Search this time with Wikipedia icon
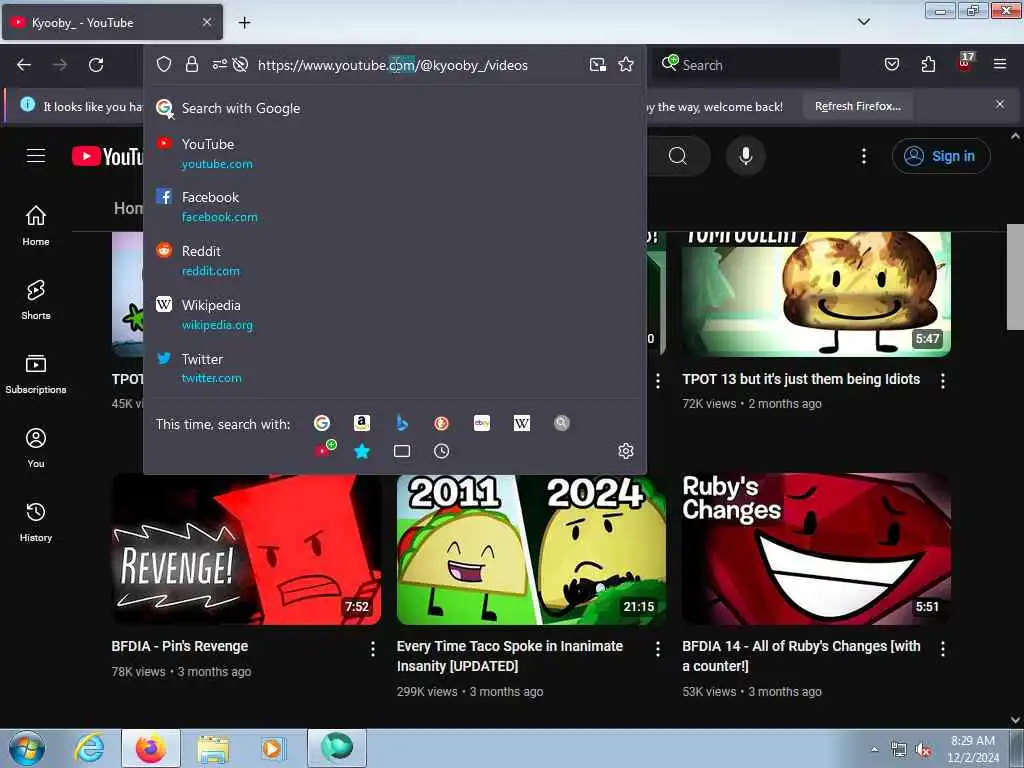This screenshot has width=1024, height=768. click(x=522, y=423)
